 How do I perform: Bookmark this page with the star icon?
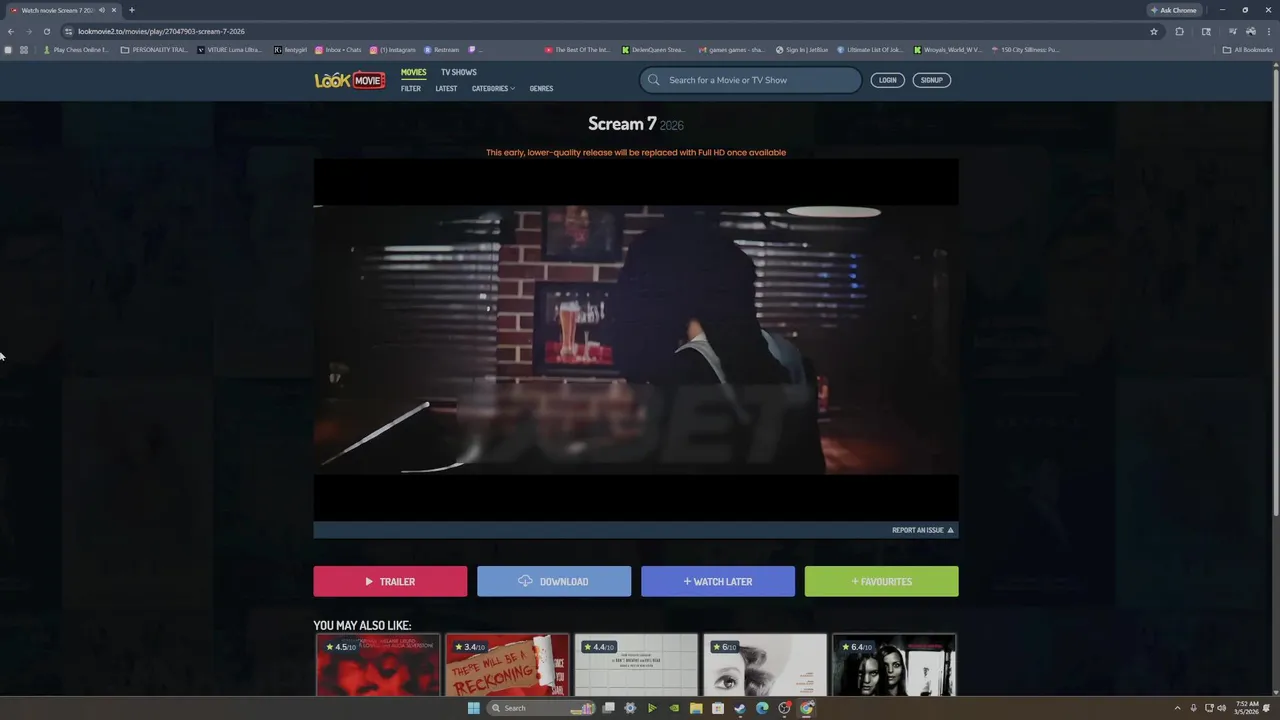[1154, 31]
